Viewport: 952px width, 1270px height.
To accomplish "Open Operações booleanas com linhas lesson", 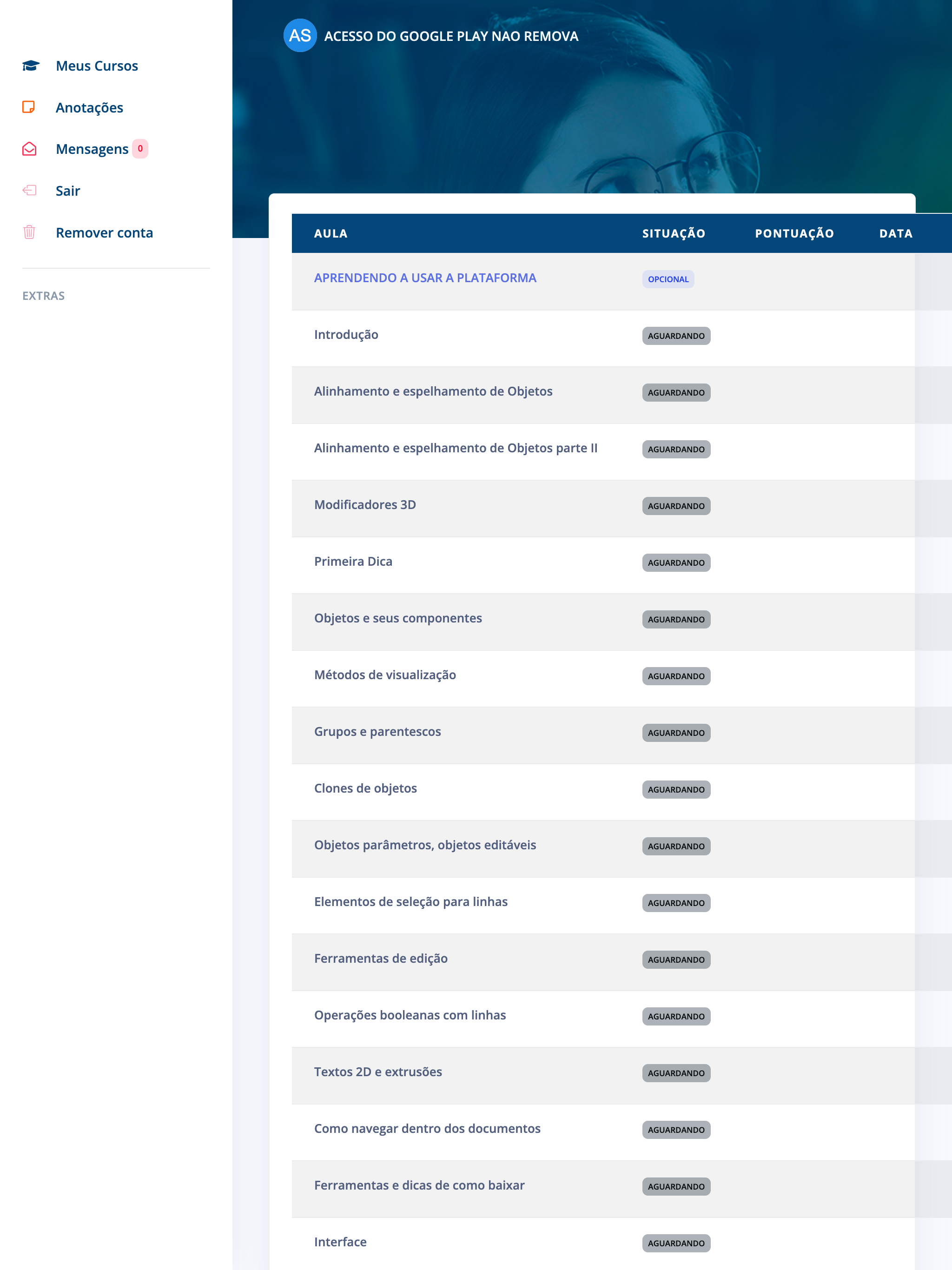I will (410, 1015).
